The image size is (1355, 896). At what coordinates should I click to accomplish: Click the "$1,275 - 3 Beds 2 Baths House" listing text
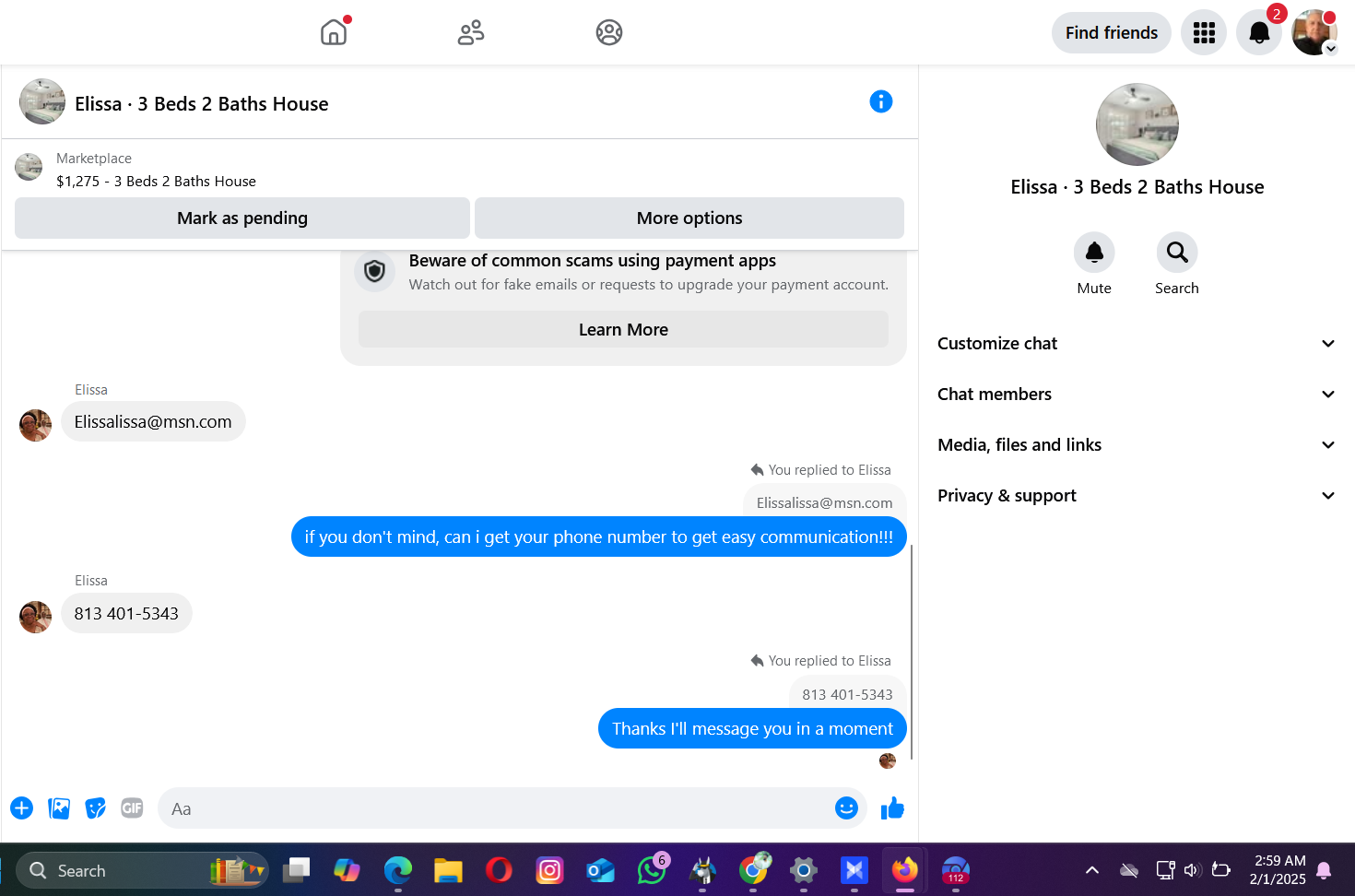[156, 182]
